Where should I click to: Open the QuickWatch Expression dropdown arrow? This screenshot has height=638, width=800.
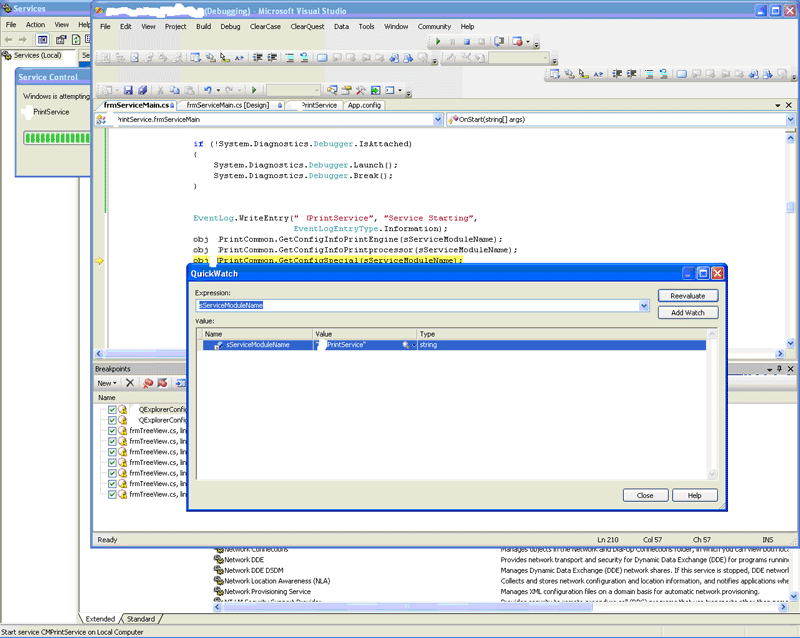[x=643, y=305]
